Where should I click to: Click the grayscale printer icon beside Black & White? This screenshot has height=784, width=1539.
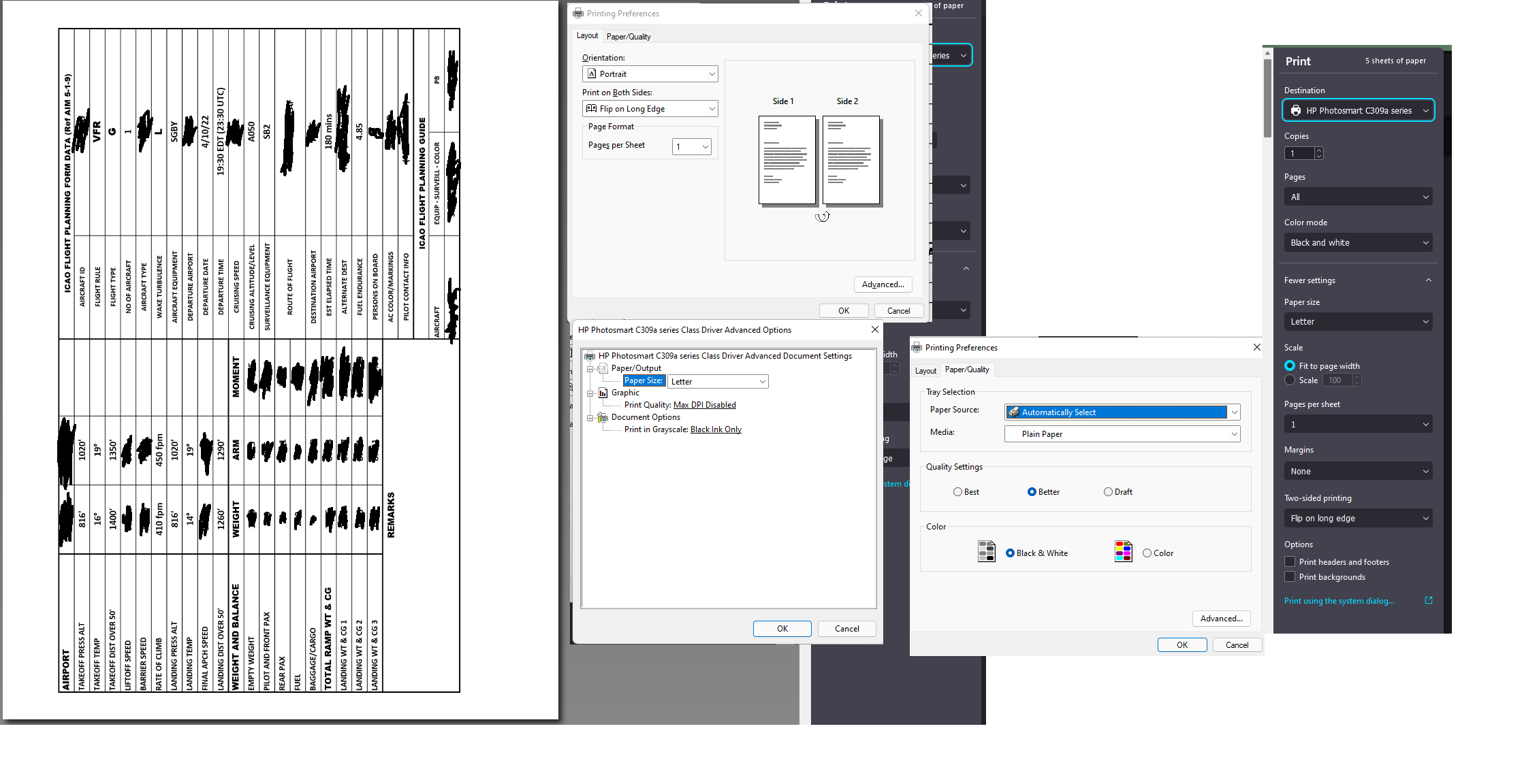coord(986,551)
